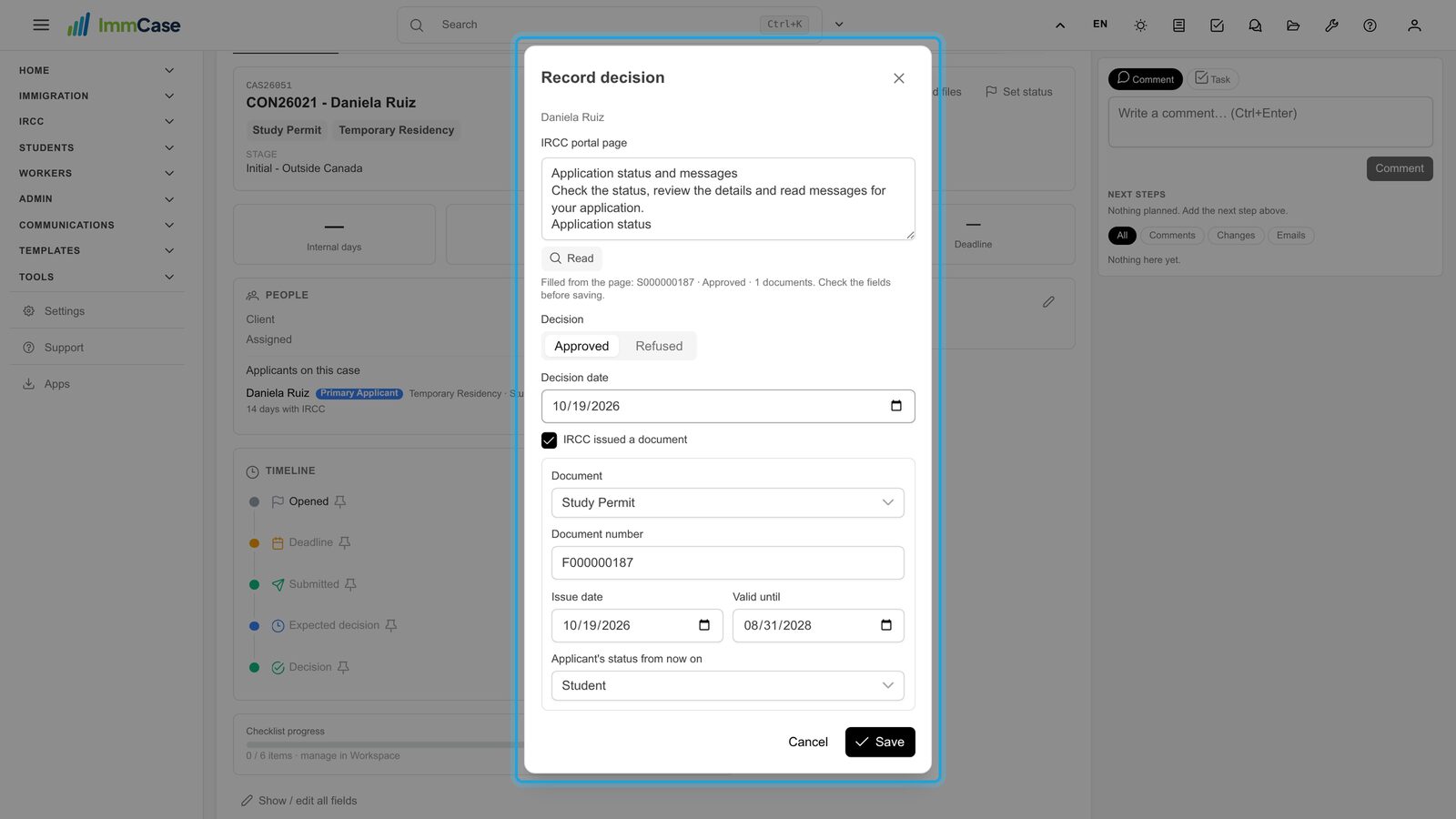1456x819 pixels.
Task: Filter next steps by Changes
Action: 1236,235
